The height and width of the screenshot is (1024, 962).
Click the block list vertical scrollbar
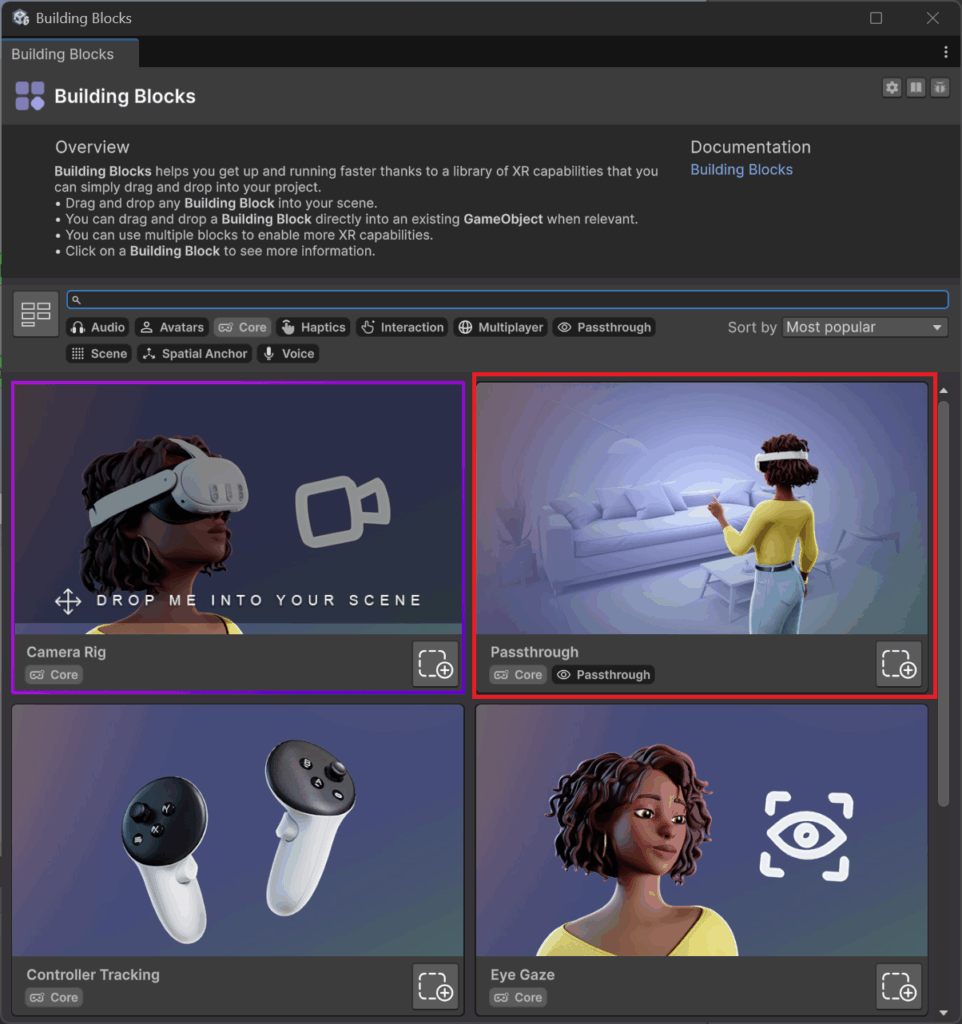[943, 604]
